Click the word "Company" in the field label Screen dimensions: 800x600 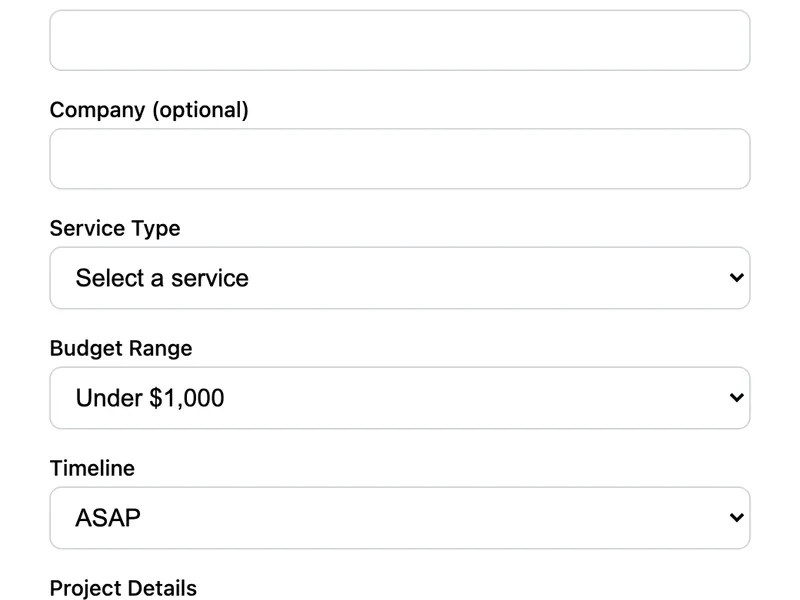[97, 110]
